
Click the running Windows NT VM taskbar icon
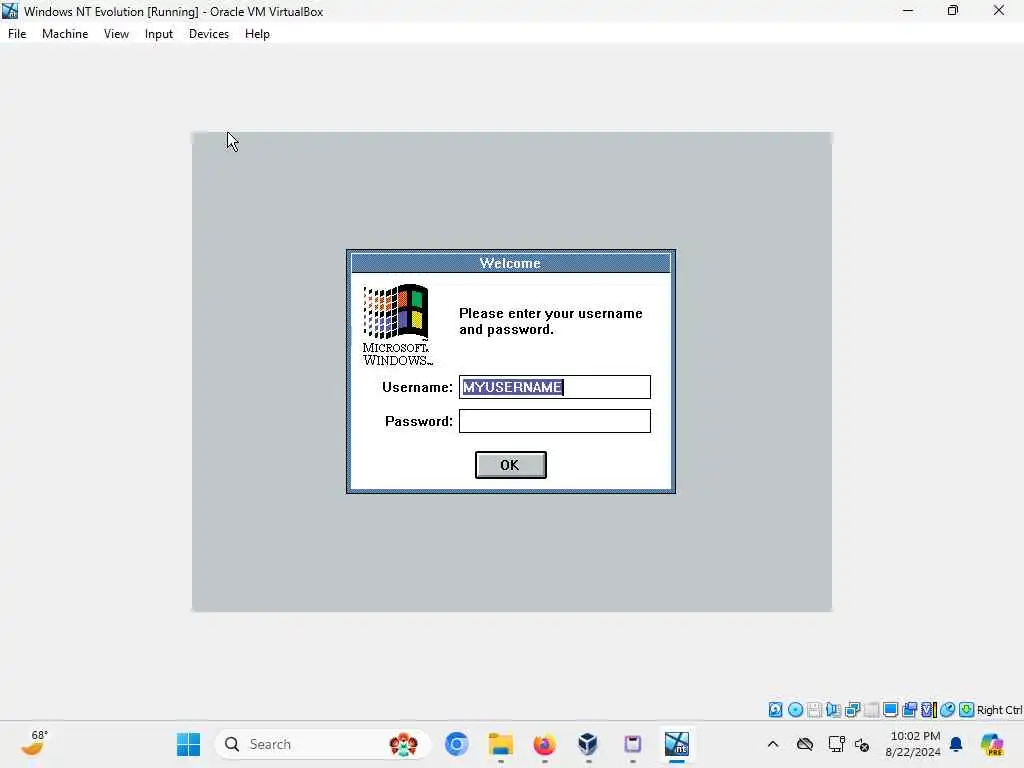coord(677,744)
